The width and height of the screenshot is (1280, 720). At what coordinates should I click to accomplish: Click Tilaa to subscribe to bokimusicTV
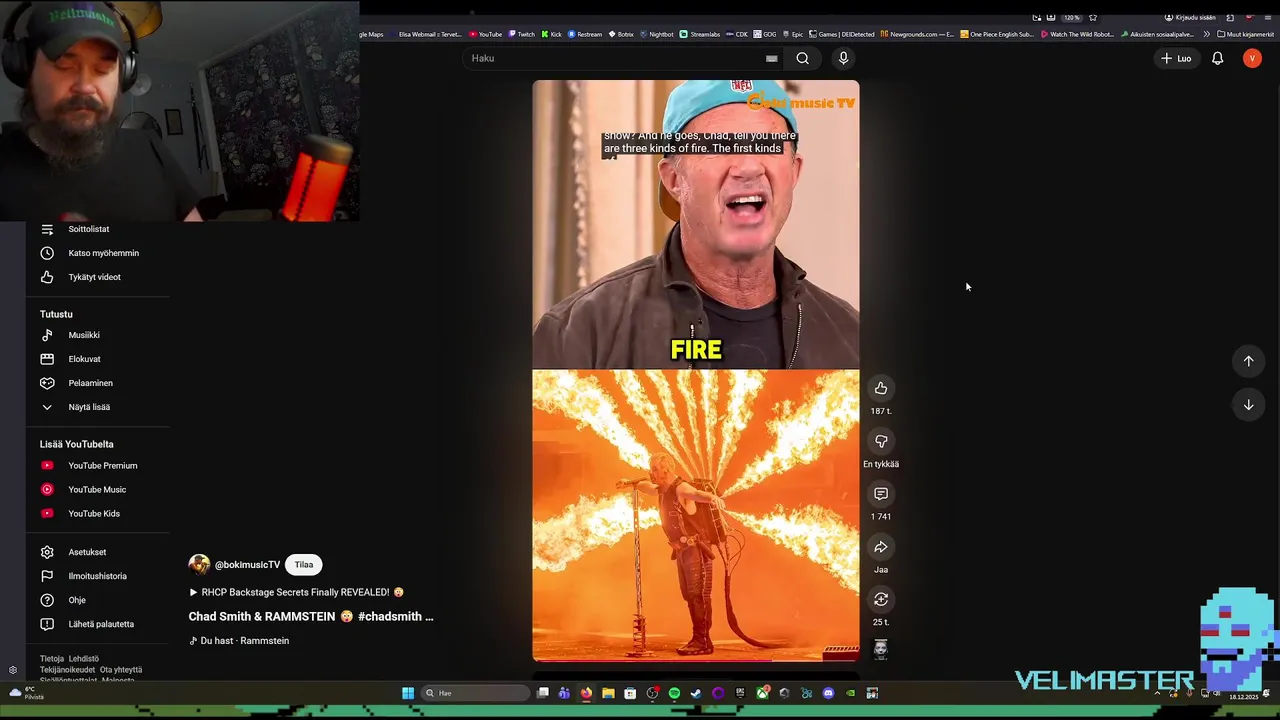coord(304,565)
